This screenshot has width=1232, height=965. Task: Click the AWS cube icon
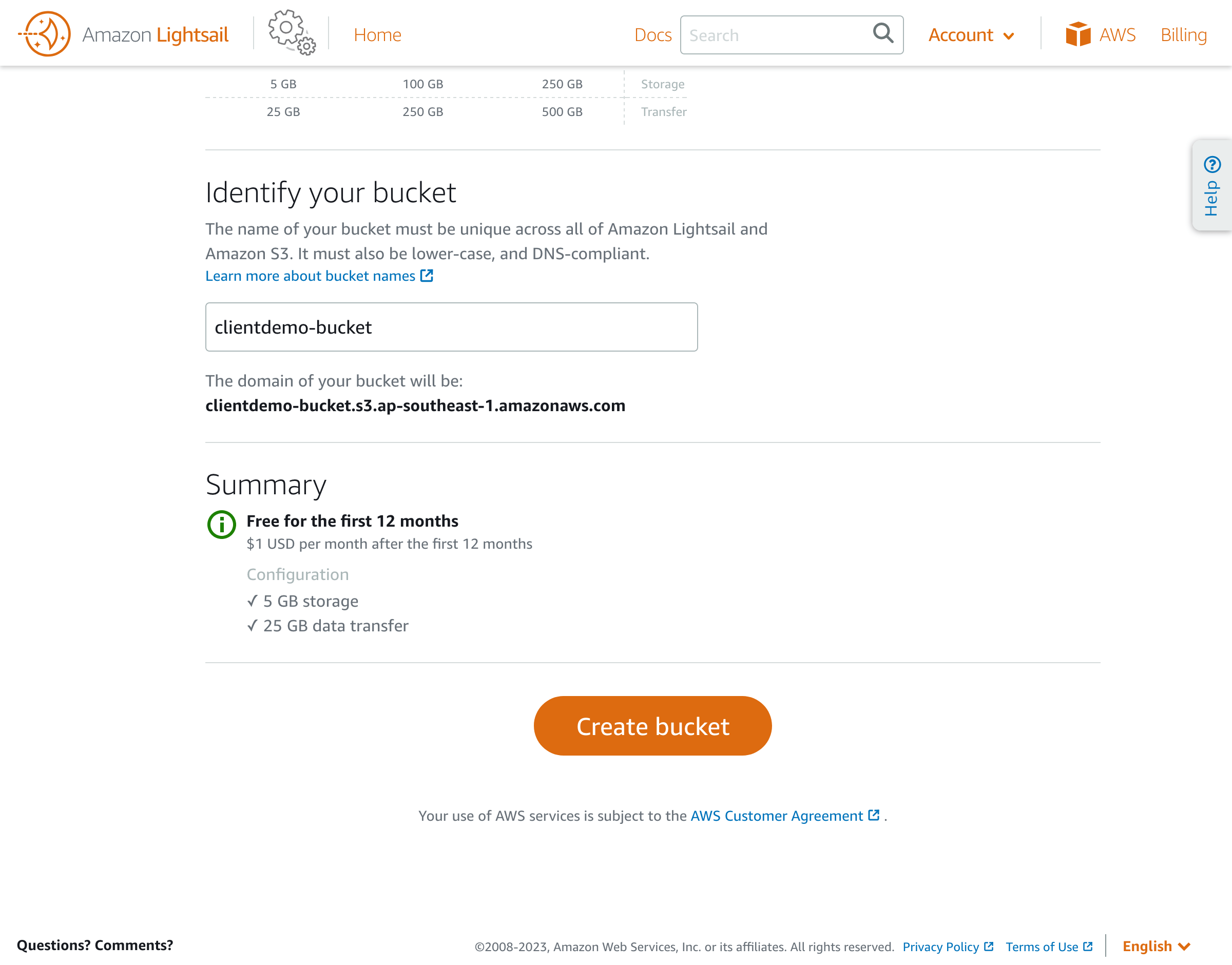pyautogui.click(x=1078, y=34)
